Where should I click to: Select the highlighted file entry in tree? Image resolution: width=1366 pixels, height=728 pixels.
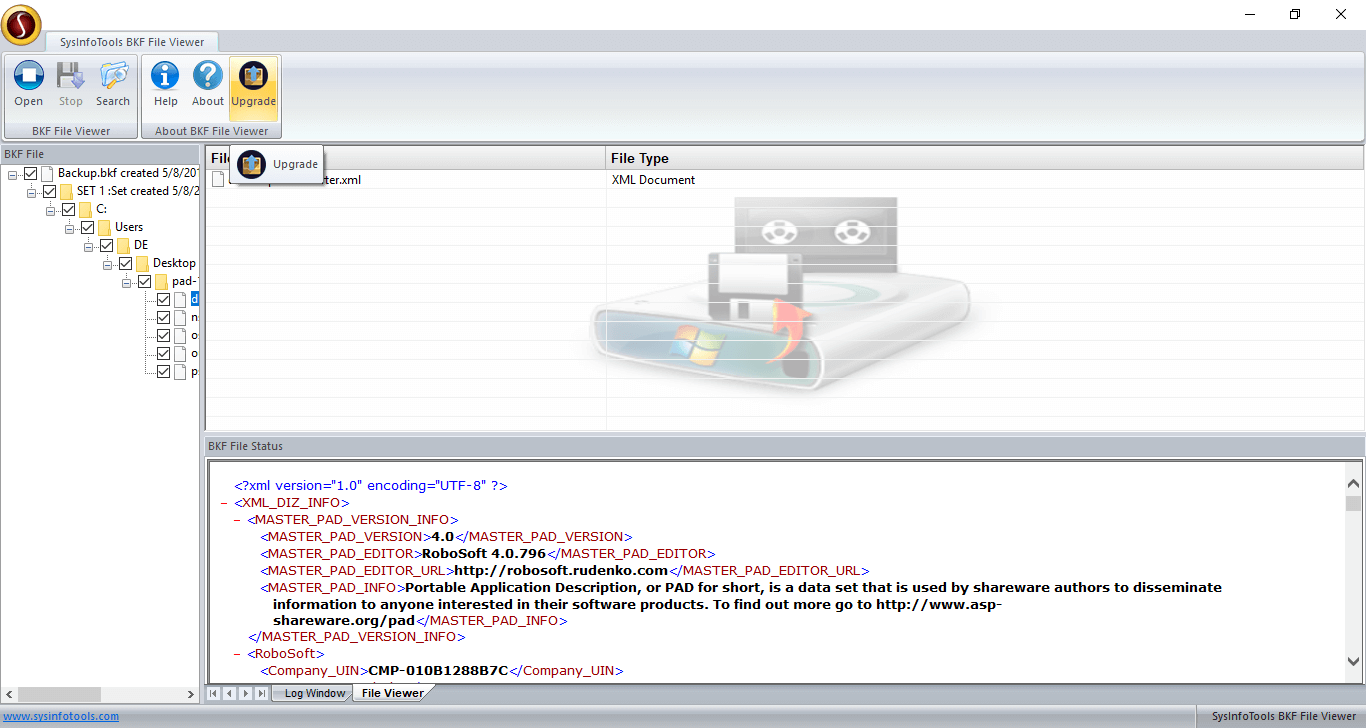coord(195,300)
